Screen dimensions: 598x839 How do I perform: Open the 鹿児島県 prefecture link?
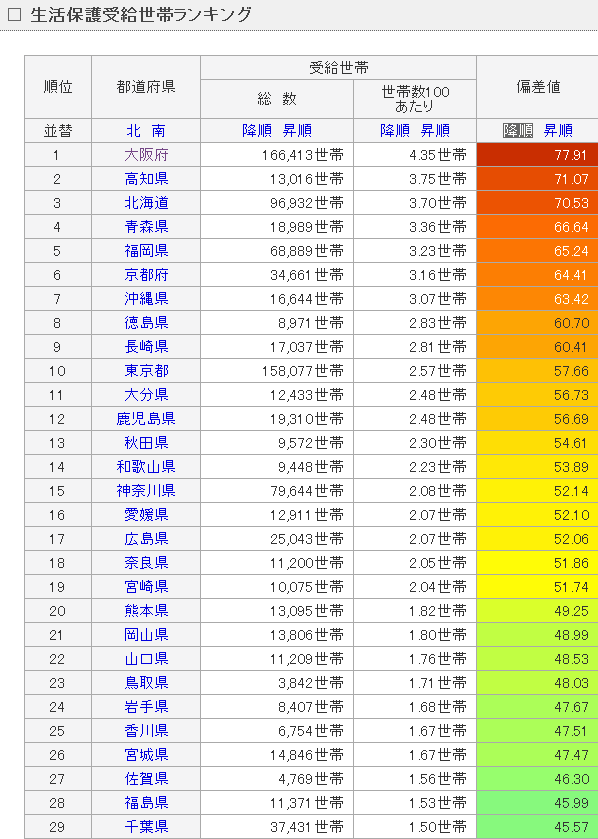(146, 419)
